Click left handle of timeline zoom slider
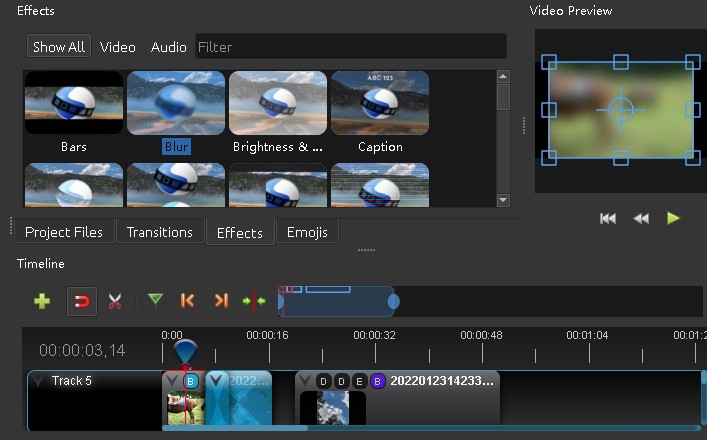This screenshot has width=707, height=440. click(280, 302)
